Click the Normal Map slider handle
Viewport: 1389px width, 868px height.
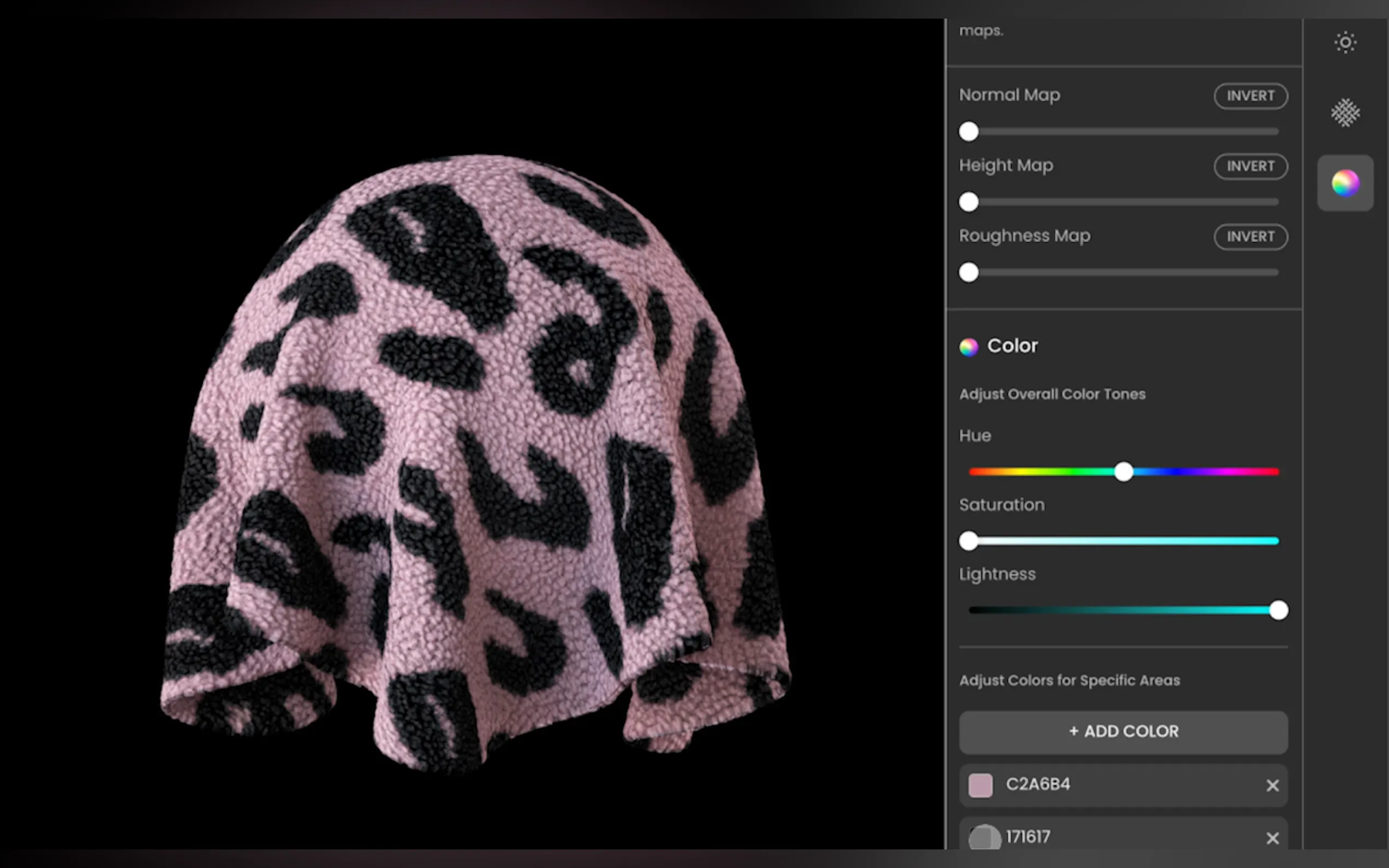pos(968,132)
